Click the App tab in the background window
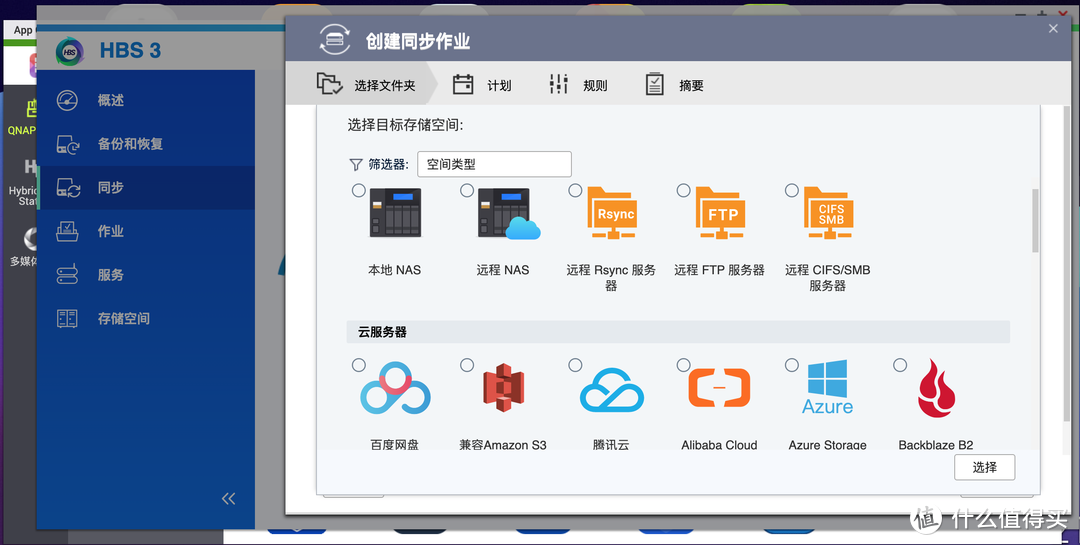This screenshot has height=545, width=1080. click(23, 30)
